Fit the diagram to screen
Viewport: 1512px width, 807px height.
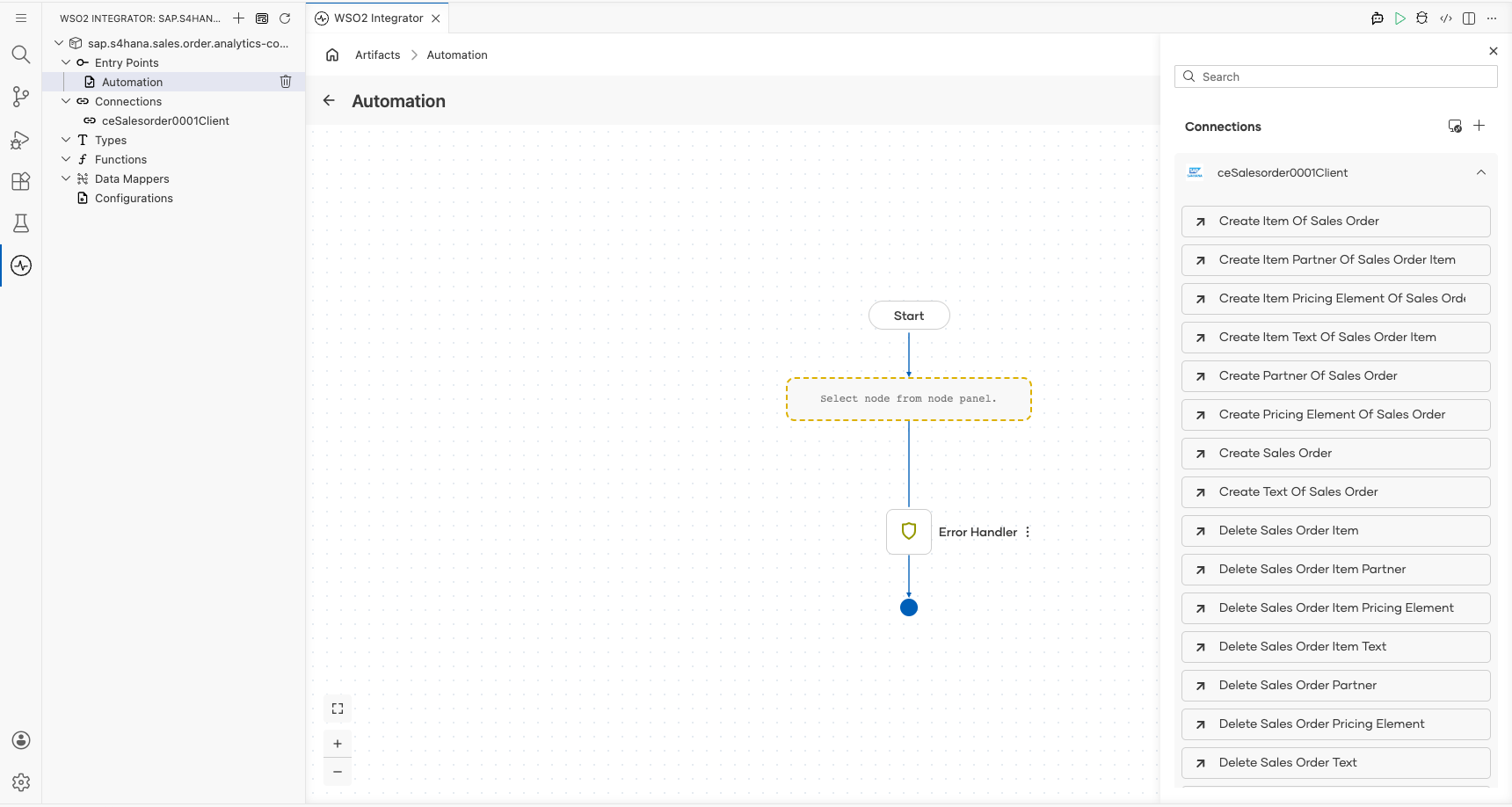click(x=338, y=709)
